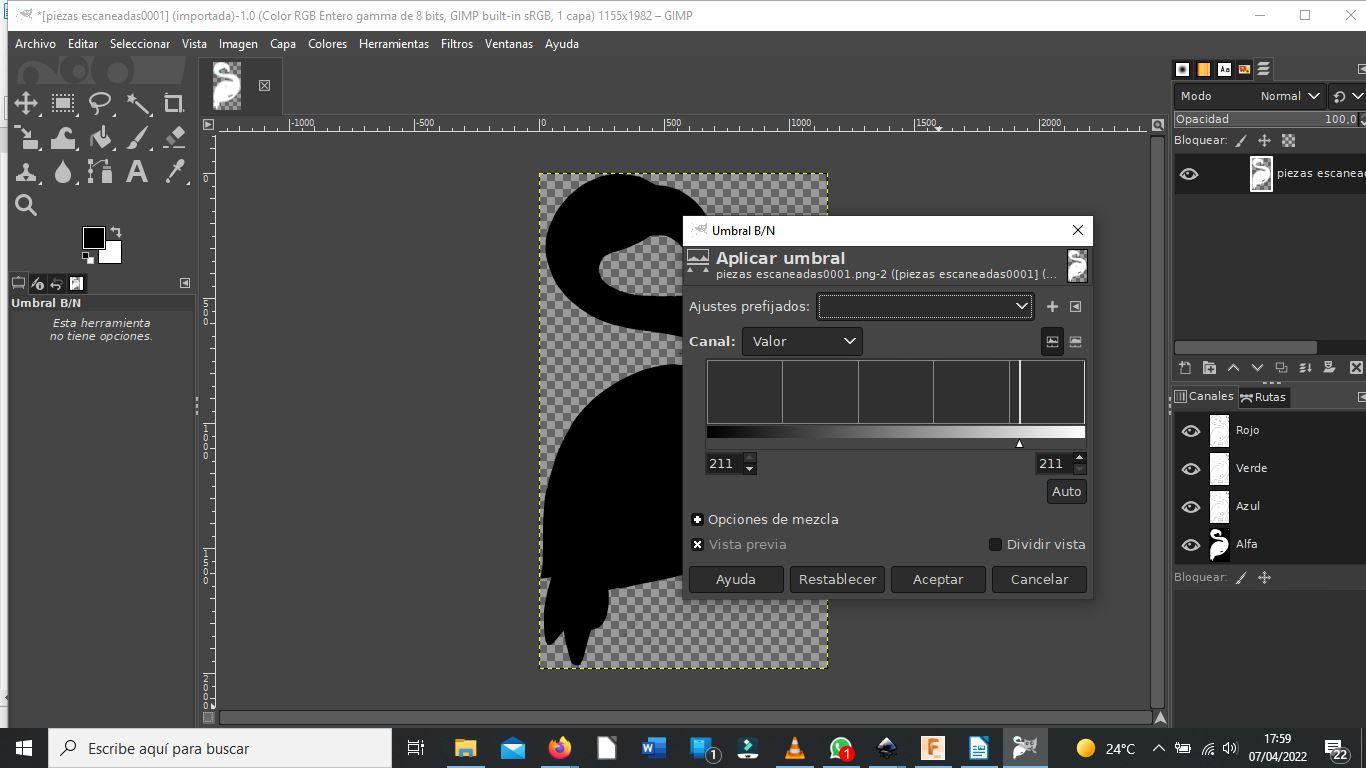
Task: Click the Ayuda button in dialog
Action: tap(736, 580)
